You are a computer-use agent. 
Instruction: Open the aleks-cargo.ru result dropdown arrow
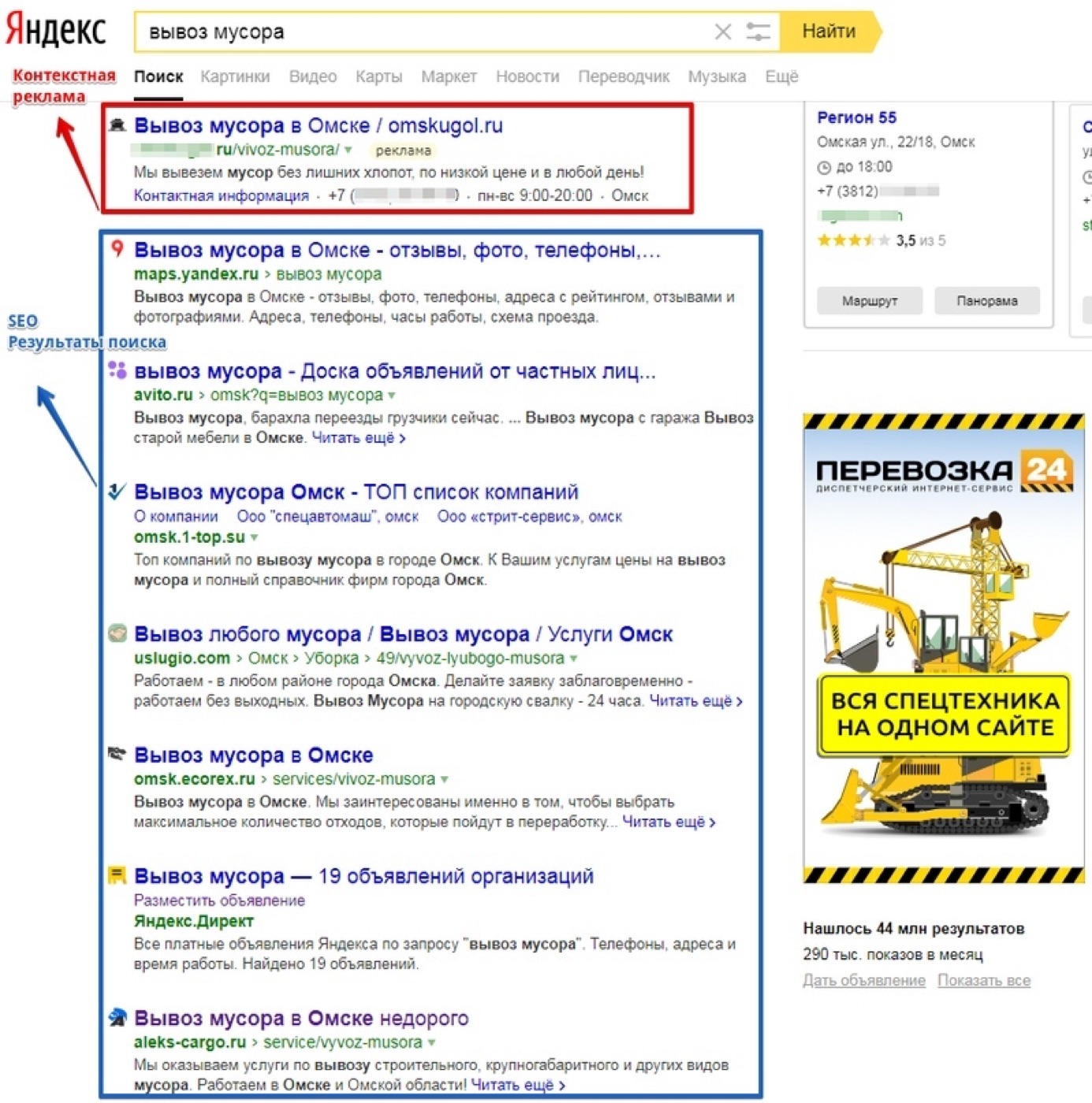(x=432, y=1042)
